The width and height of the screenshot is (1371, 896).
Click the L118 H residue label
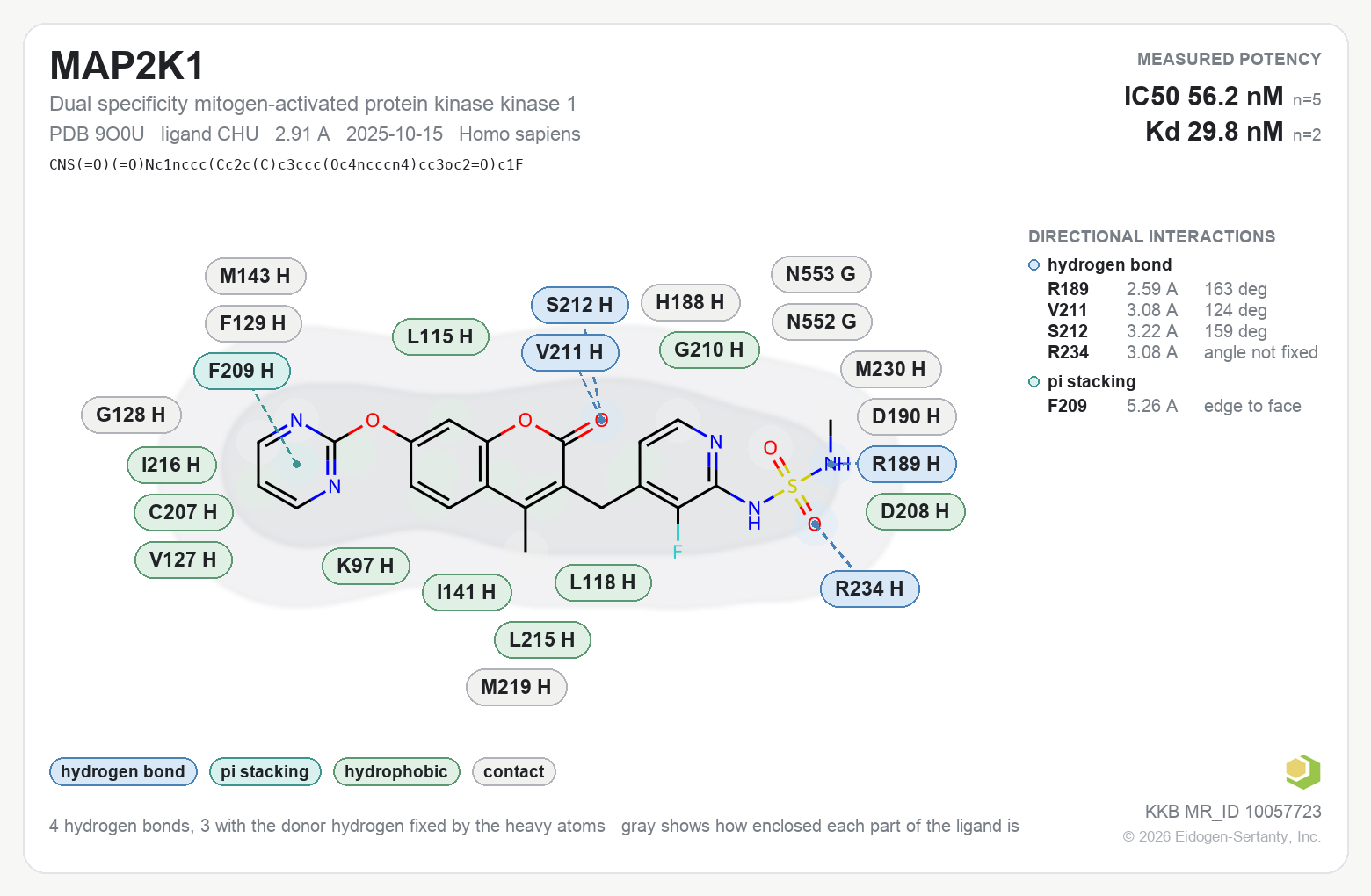point(603,582)
